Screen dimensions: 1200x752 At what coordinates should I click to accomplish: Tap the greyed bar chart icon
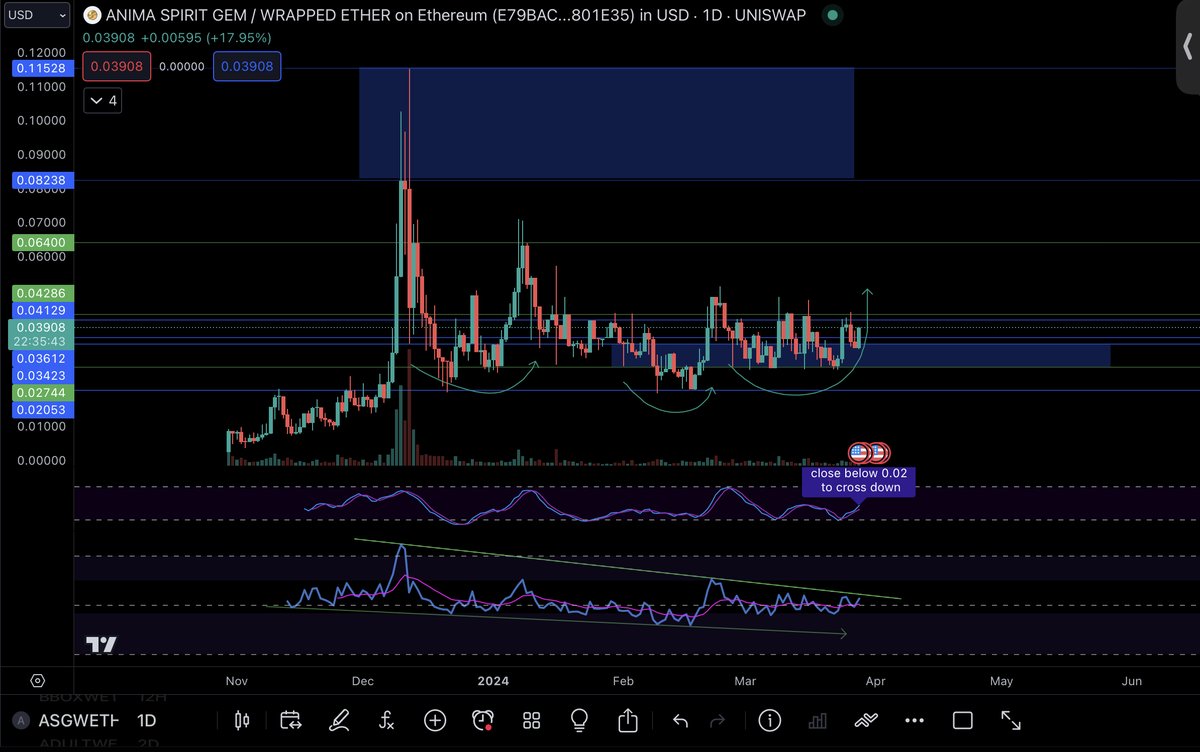pos(817,720)
